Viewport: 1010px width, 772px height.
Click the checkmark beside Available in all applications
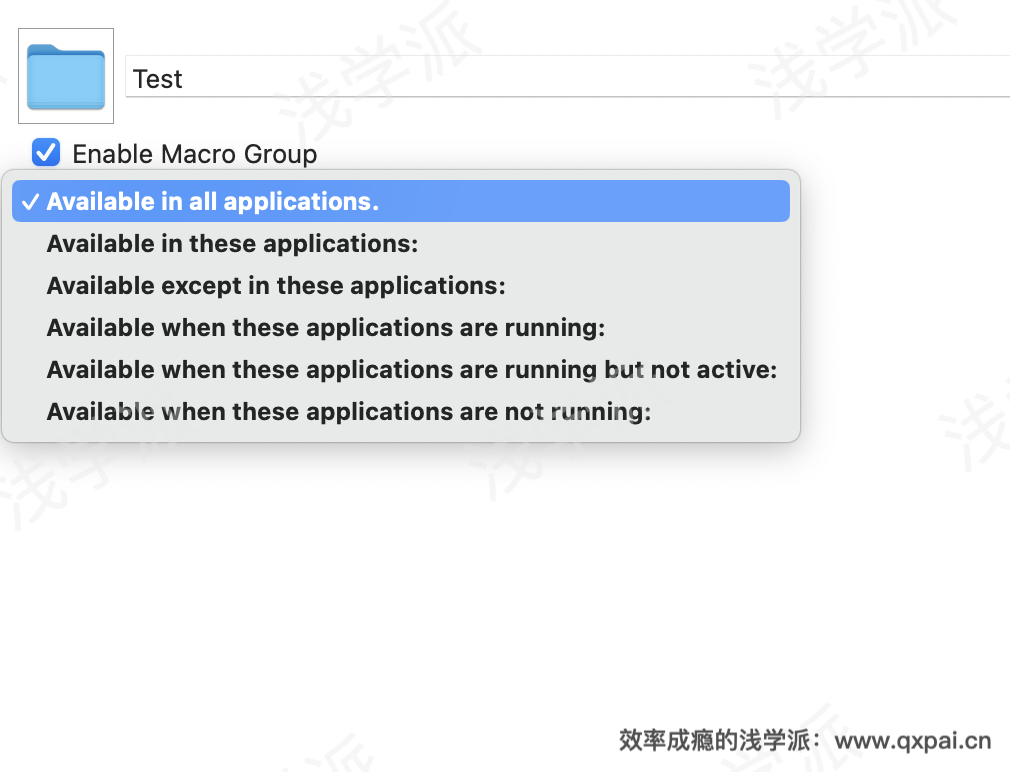31,202
